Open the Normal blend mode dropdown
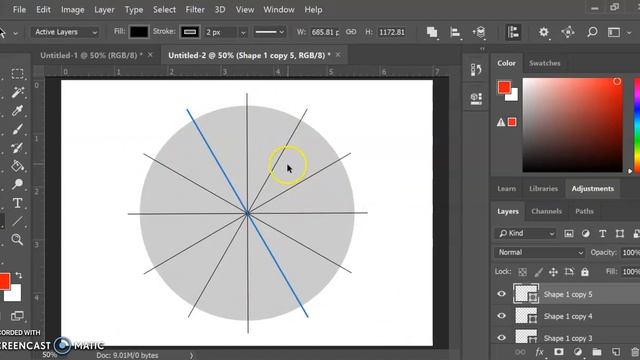The image size is (640, 360). [x=540, y=253]
